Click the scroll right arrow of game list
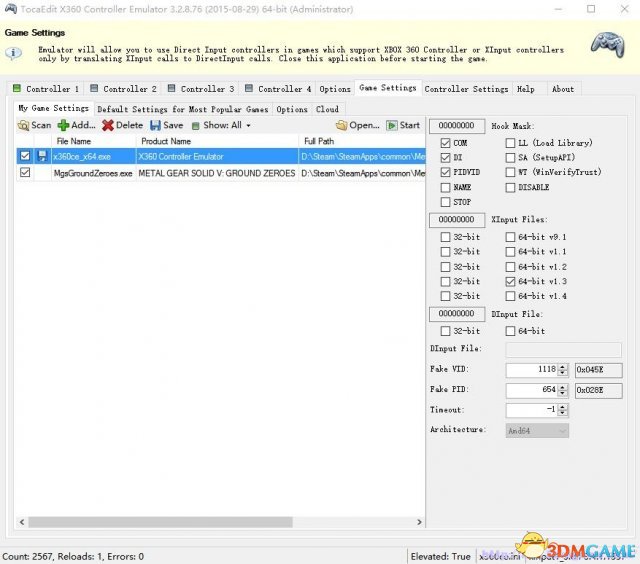The width and height of the screenshot is (640, 564). click(x=419, y=522)
